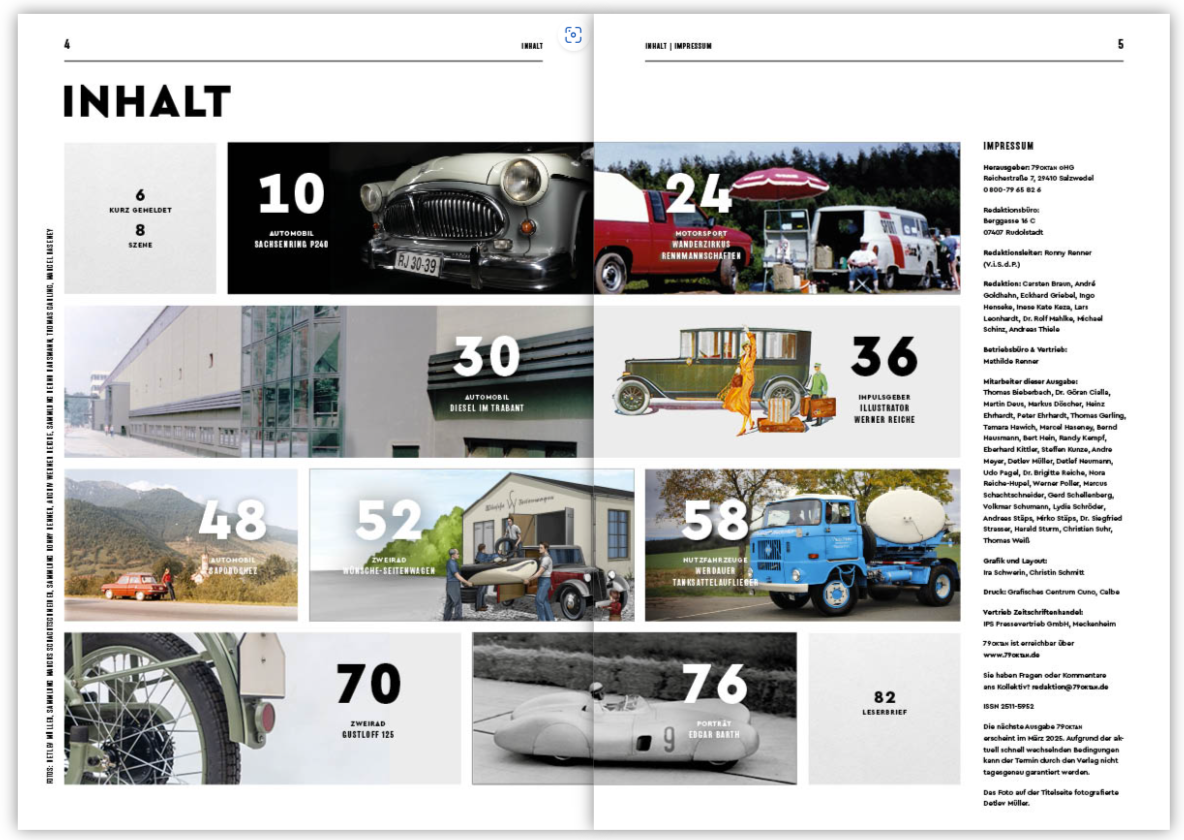Image resolution: width=1184 pixels, height=840 pixels.
Task: Click the blue Werdauer tanker truck photo
Action: [802, 545]
